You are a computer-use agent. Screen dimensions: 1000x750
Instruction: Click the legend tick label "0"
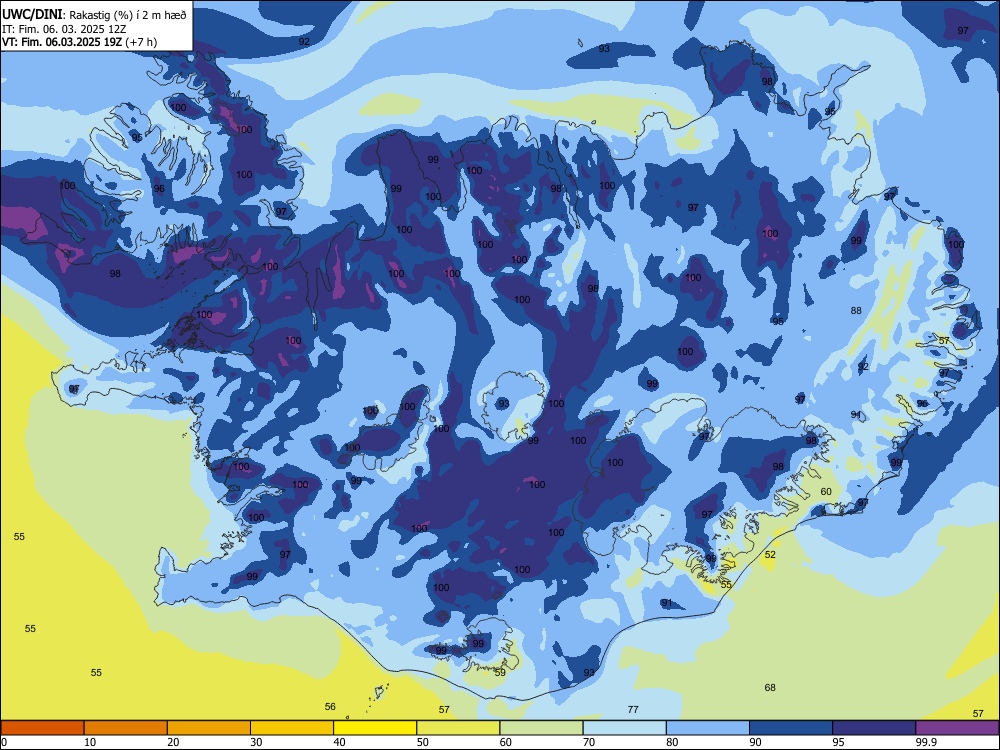[4, 742]
